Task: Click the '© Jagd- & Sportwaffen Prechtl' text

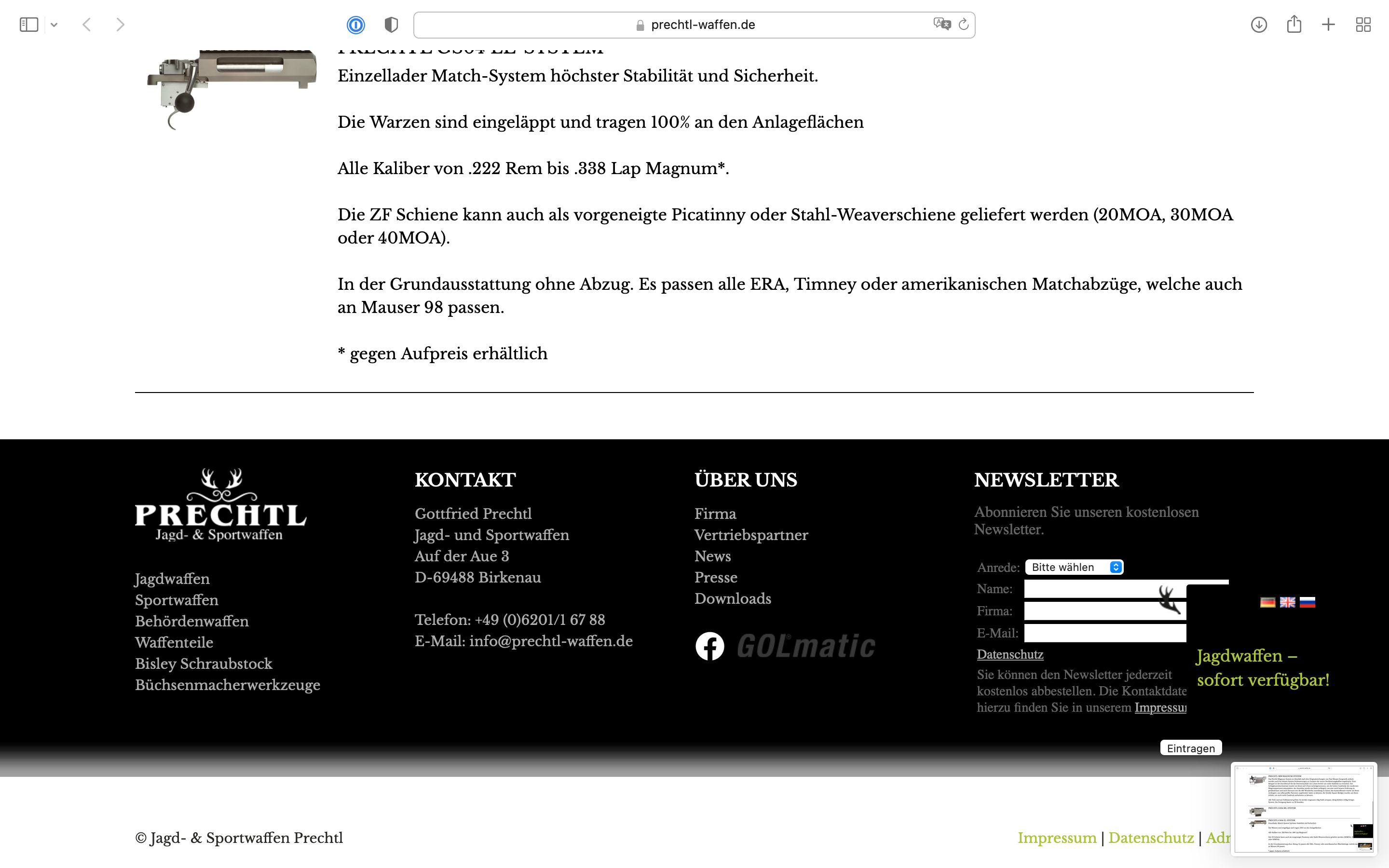Action: pos(239,838)
